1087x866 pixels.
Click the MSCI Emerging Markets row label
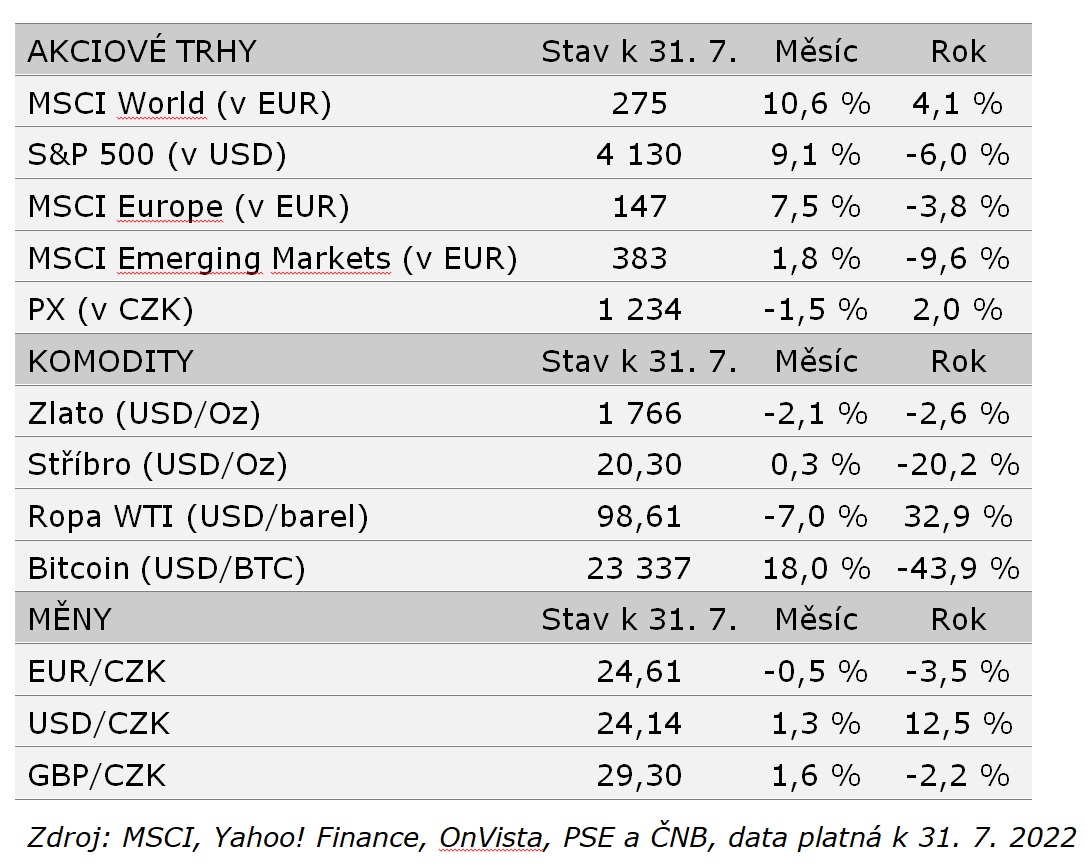pos(272,259)
